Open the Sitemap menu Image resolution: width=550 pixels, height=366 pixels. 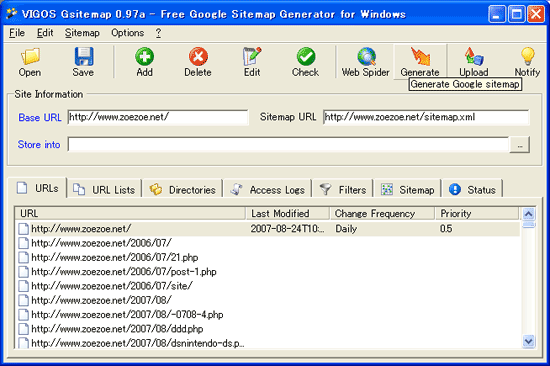[82, 33]
